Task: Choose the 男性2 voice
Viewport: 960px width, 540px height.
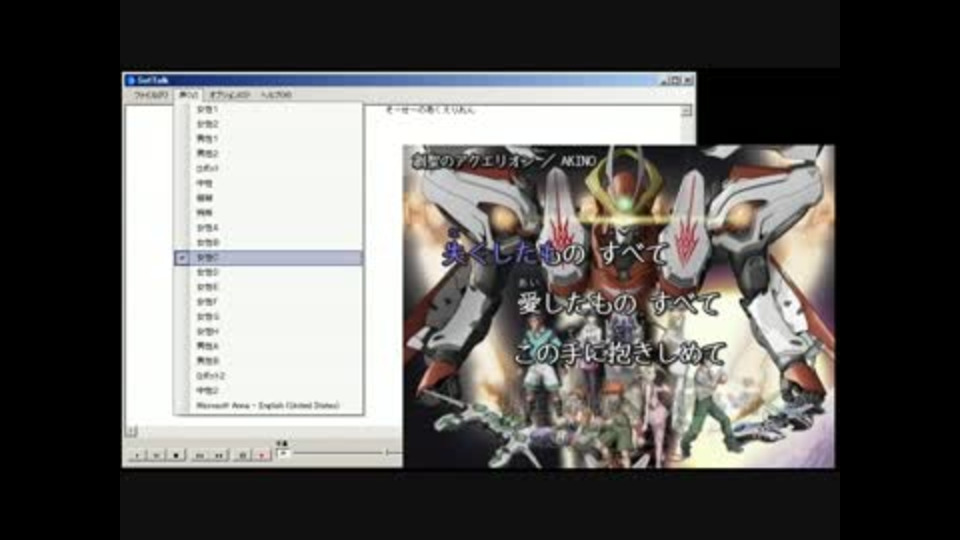Action: click(x=269, y=154)
